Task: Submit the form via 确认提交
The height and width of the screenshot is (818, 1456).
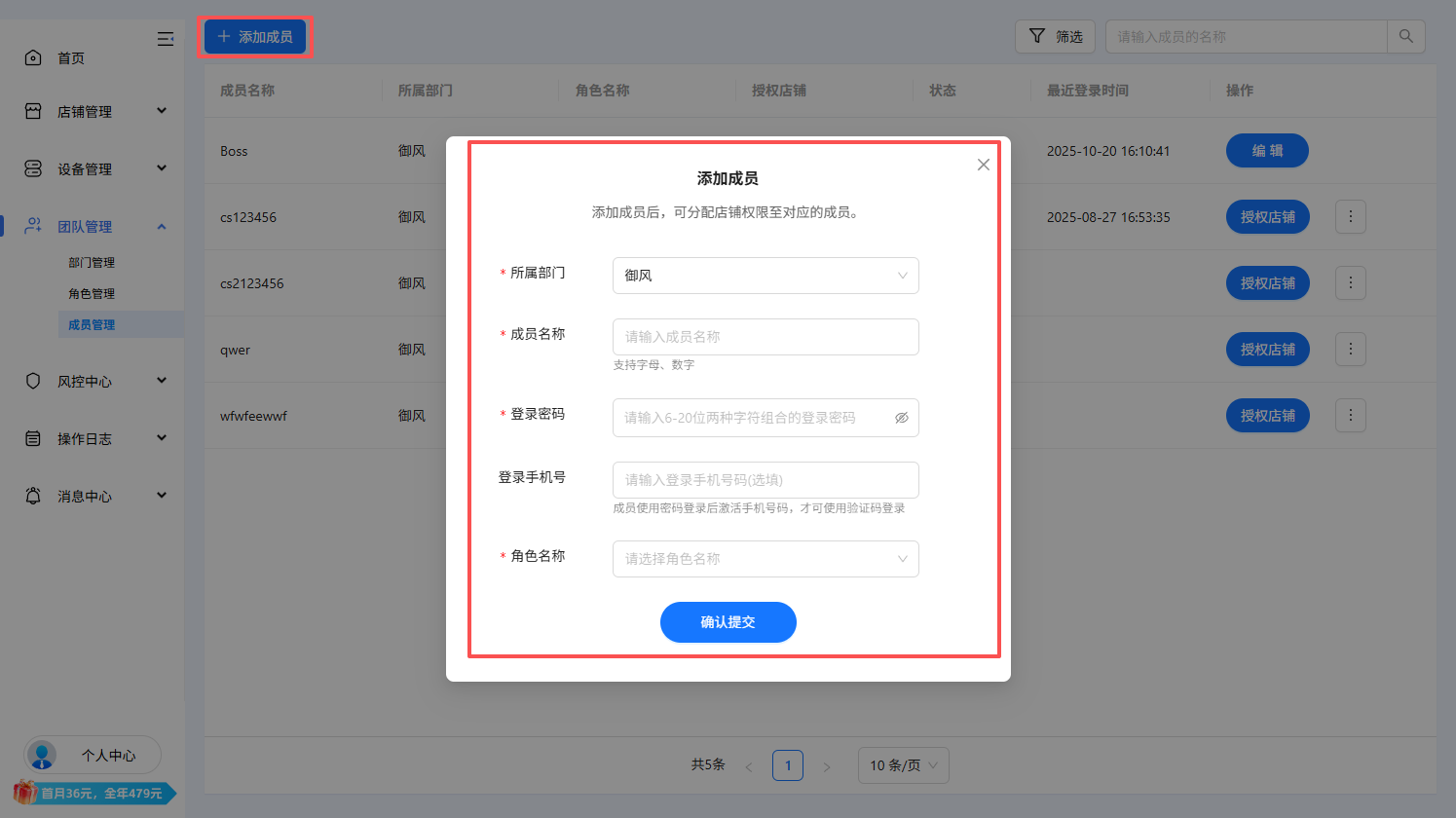Action: pos(728,621)
